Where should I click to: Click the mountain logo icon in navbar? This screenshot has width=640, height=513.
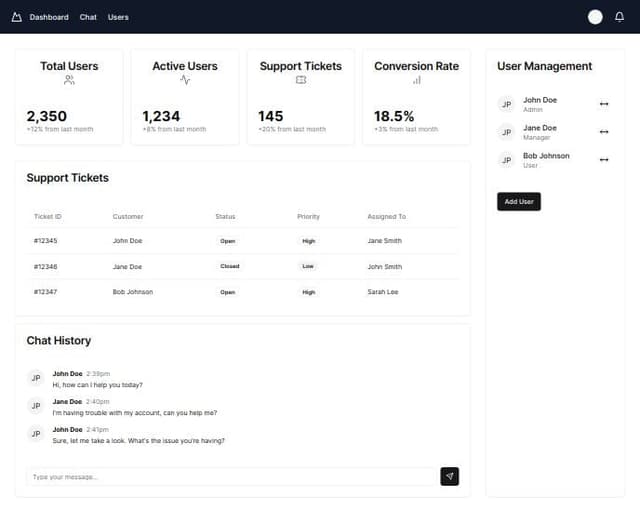click(x=16, y=17)
